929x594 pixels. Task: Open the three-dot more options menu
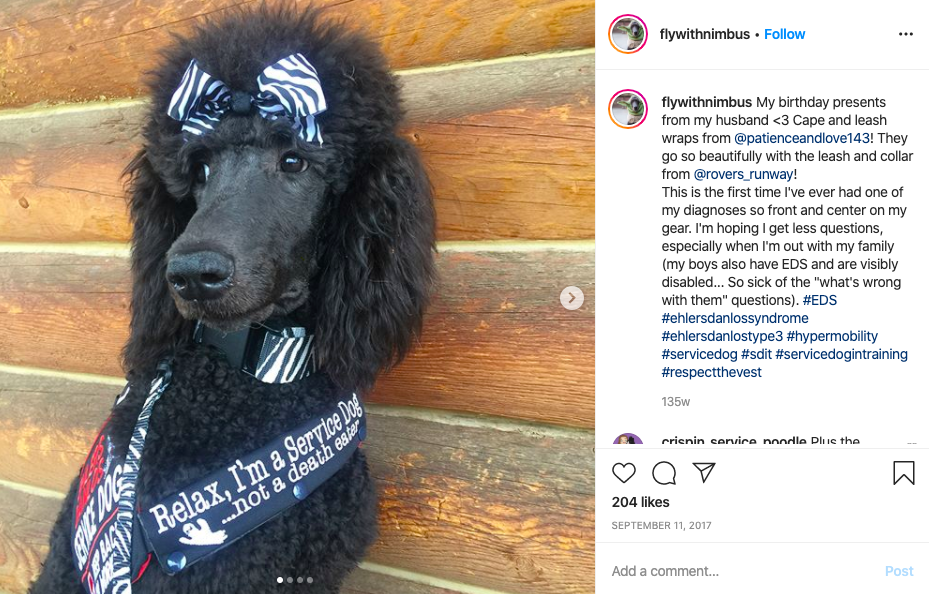[905, 34]
